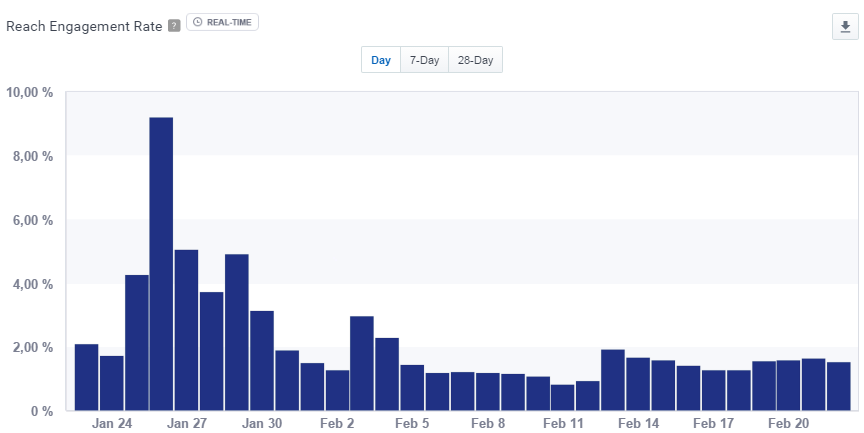Viewport: 864px width, 433px height.
Task: Switch to the 7-Day view tab
Action: click(424, 60)
